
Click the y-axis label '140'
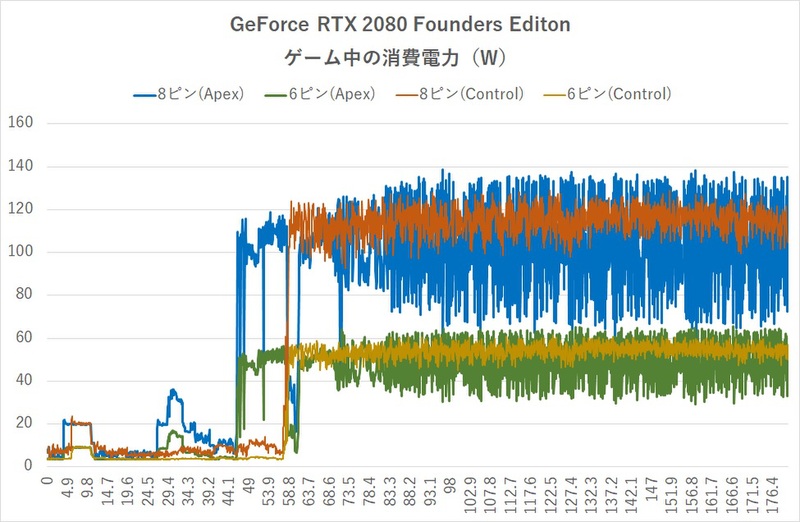pyautogui.click(x=20, y=165)
